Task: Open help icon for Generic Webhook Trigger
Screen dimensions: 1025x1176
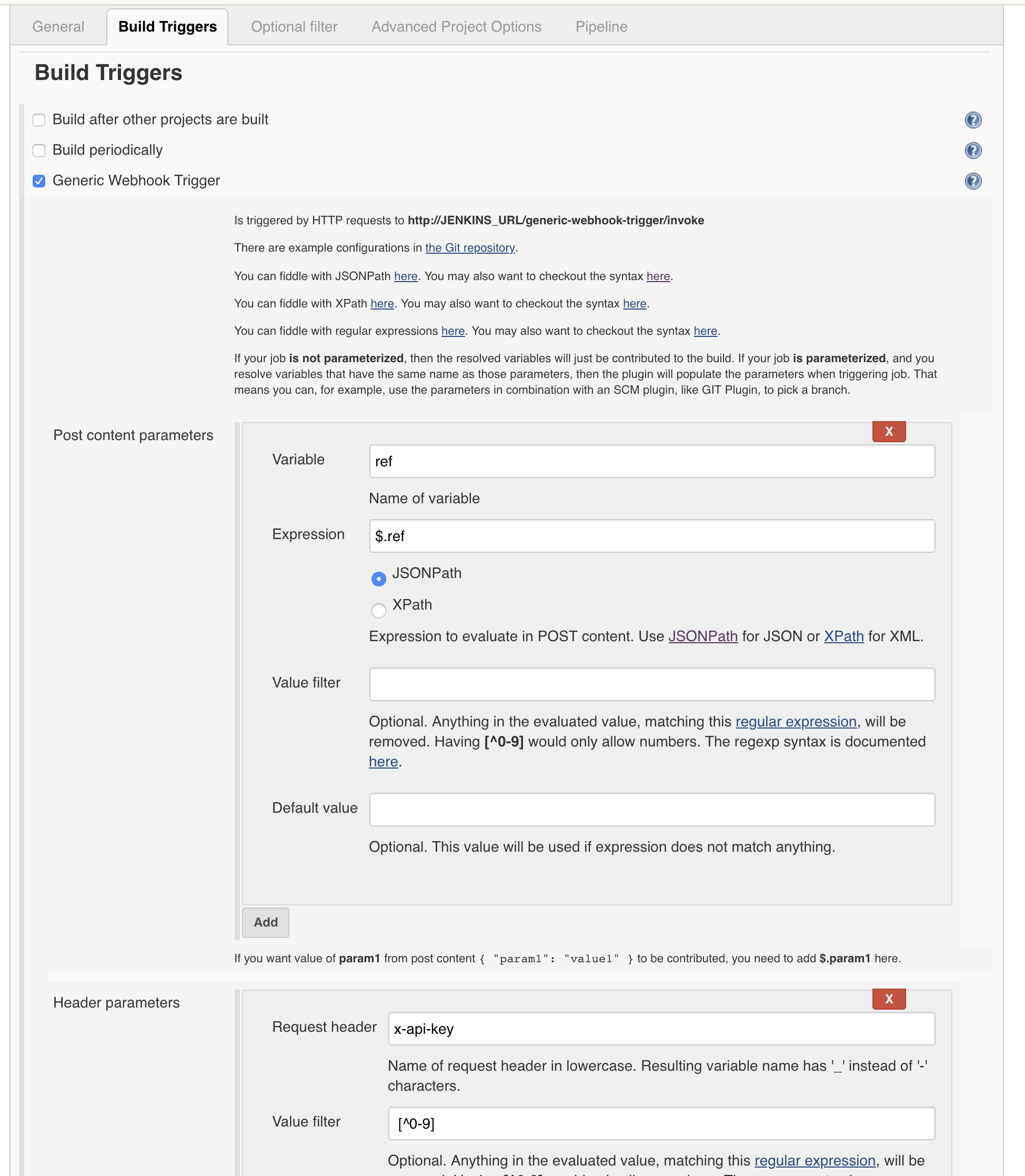Action: 972,181
